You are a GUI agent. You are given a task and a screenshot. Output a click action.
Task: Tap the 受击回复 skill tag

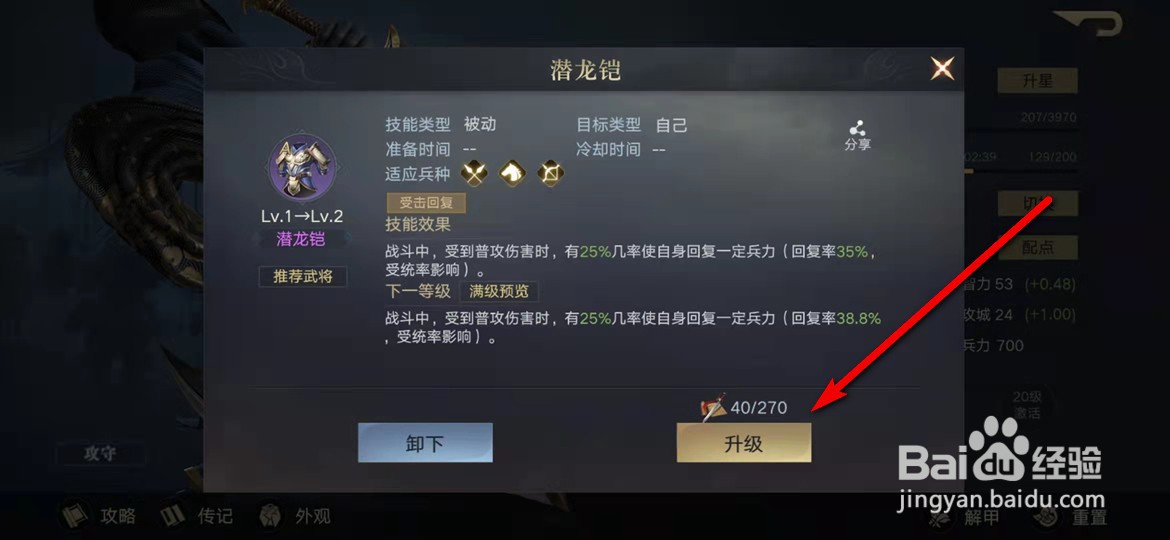[427, 203]
